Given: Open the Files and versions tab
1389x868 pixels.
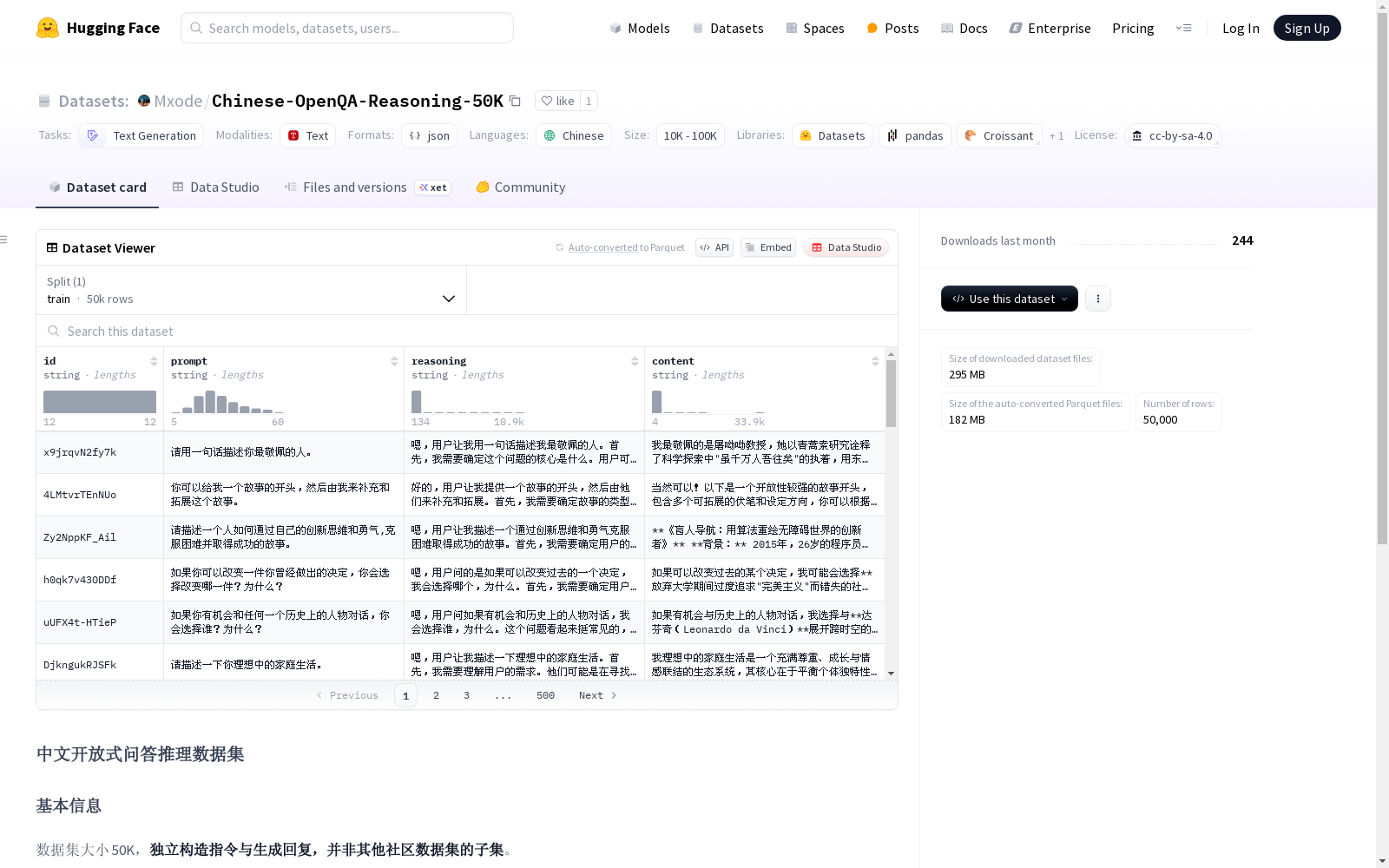Looking at the screenshot, I should click(x=367, y=187).
